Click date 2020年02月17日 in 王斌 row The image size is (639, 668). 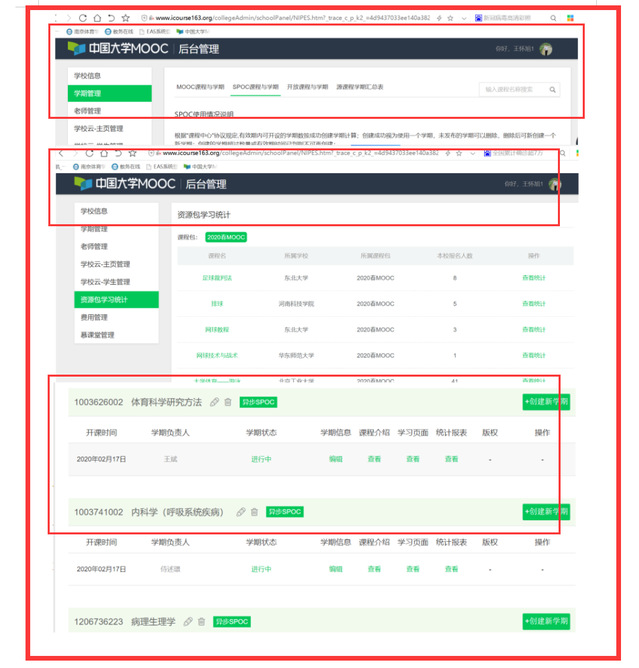click(x=101, y=459)
